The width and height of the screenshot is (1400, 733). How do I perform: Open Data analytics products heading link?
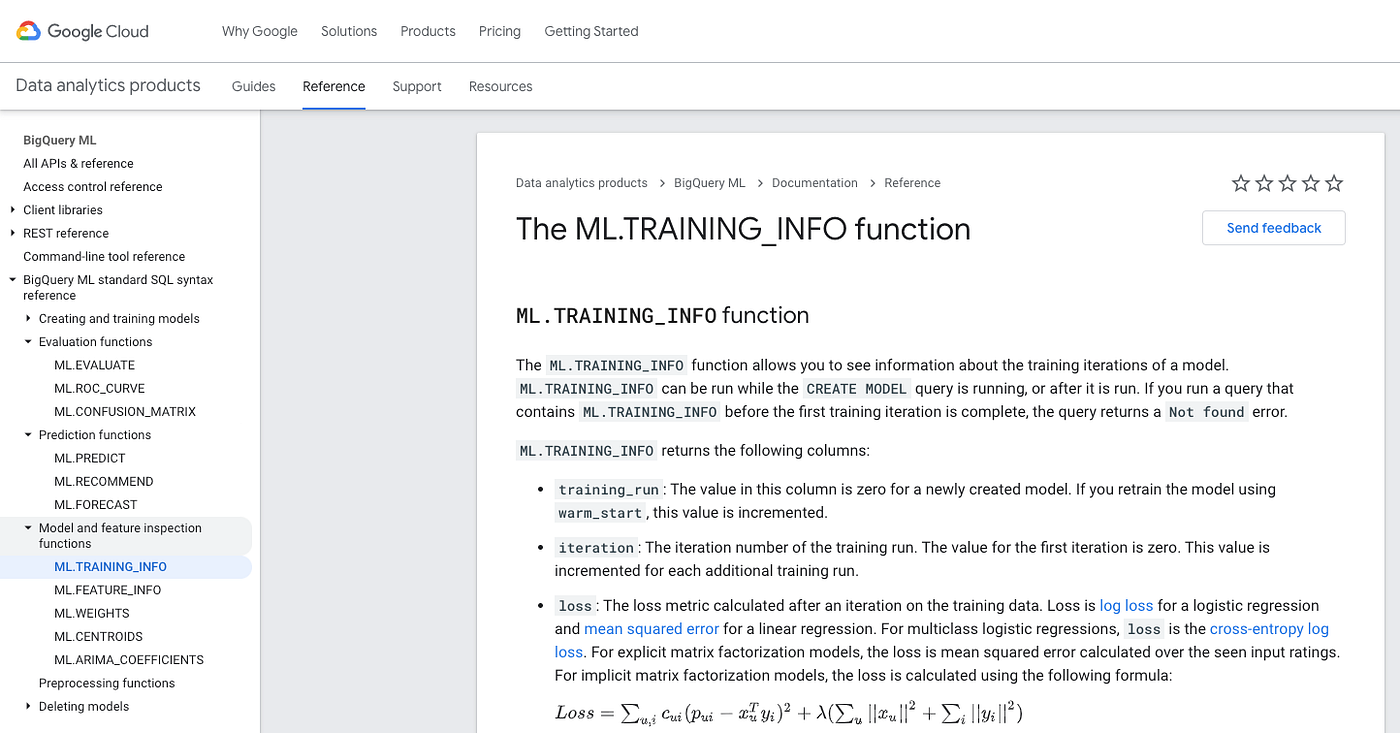108,86
